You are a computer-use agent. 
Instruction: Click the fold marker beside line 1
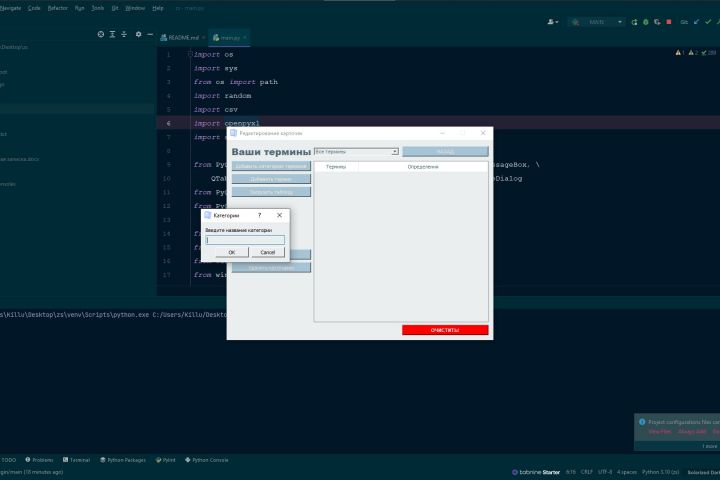click(x=190, y=54)
